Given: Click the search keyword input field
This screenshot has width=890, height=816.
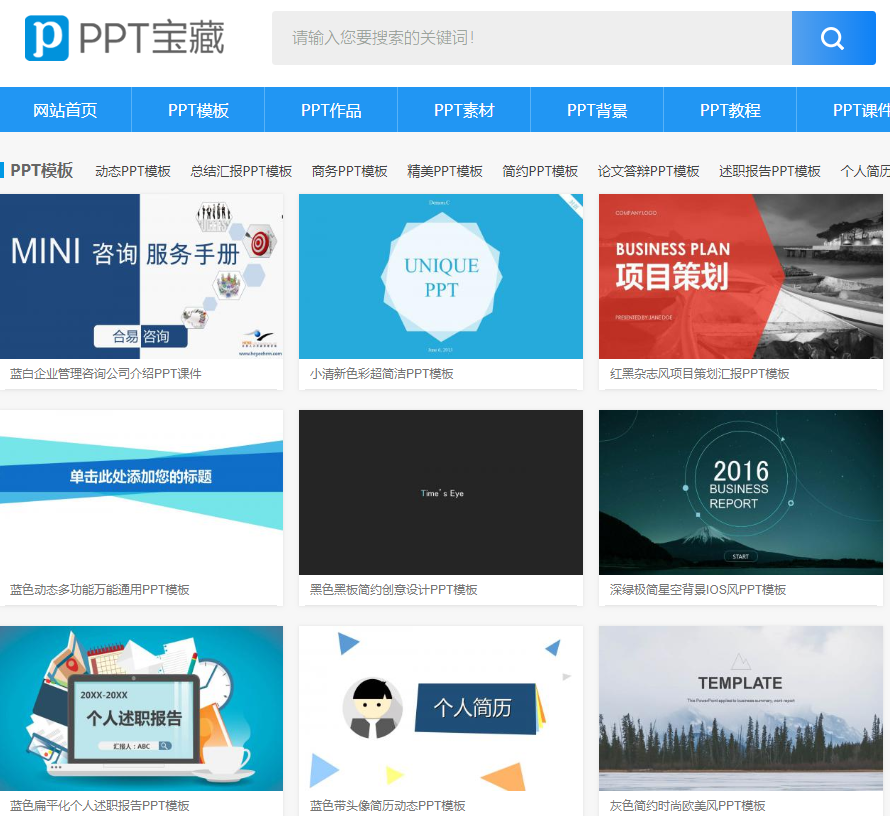Looking at the screenshot, I should click(x=531, y=38).
